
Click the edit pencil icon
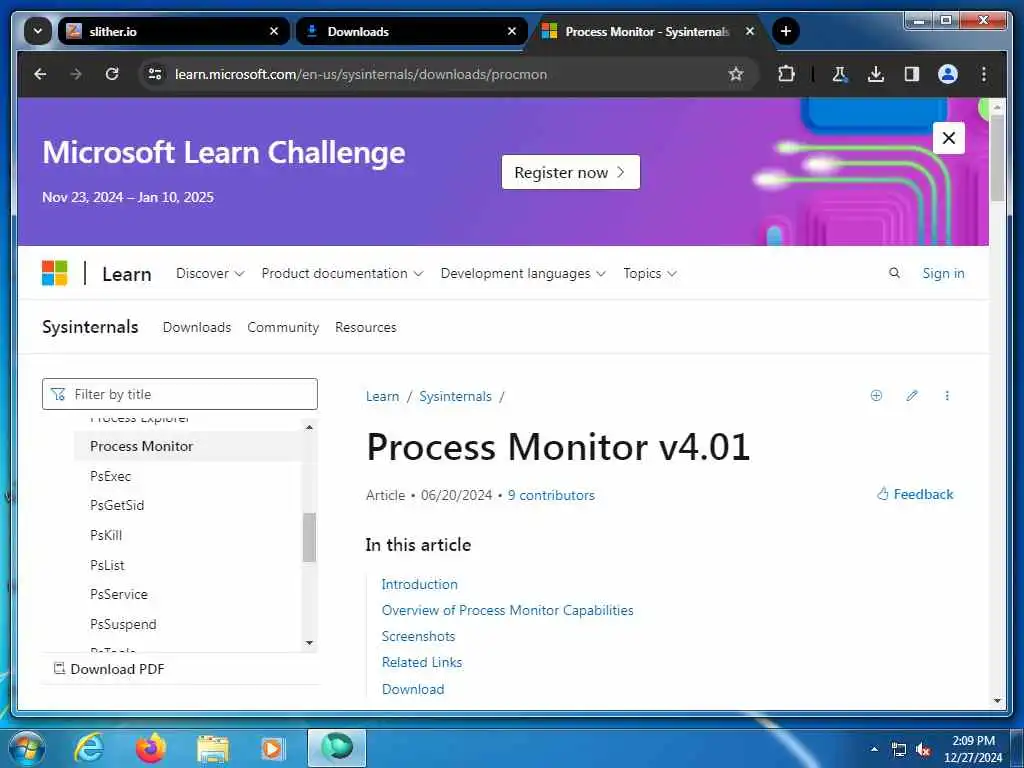912,395
